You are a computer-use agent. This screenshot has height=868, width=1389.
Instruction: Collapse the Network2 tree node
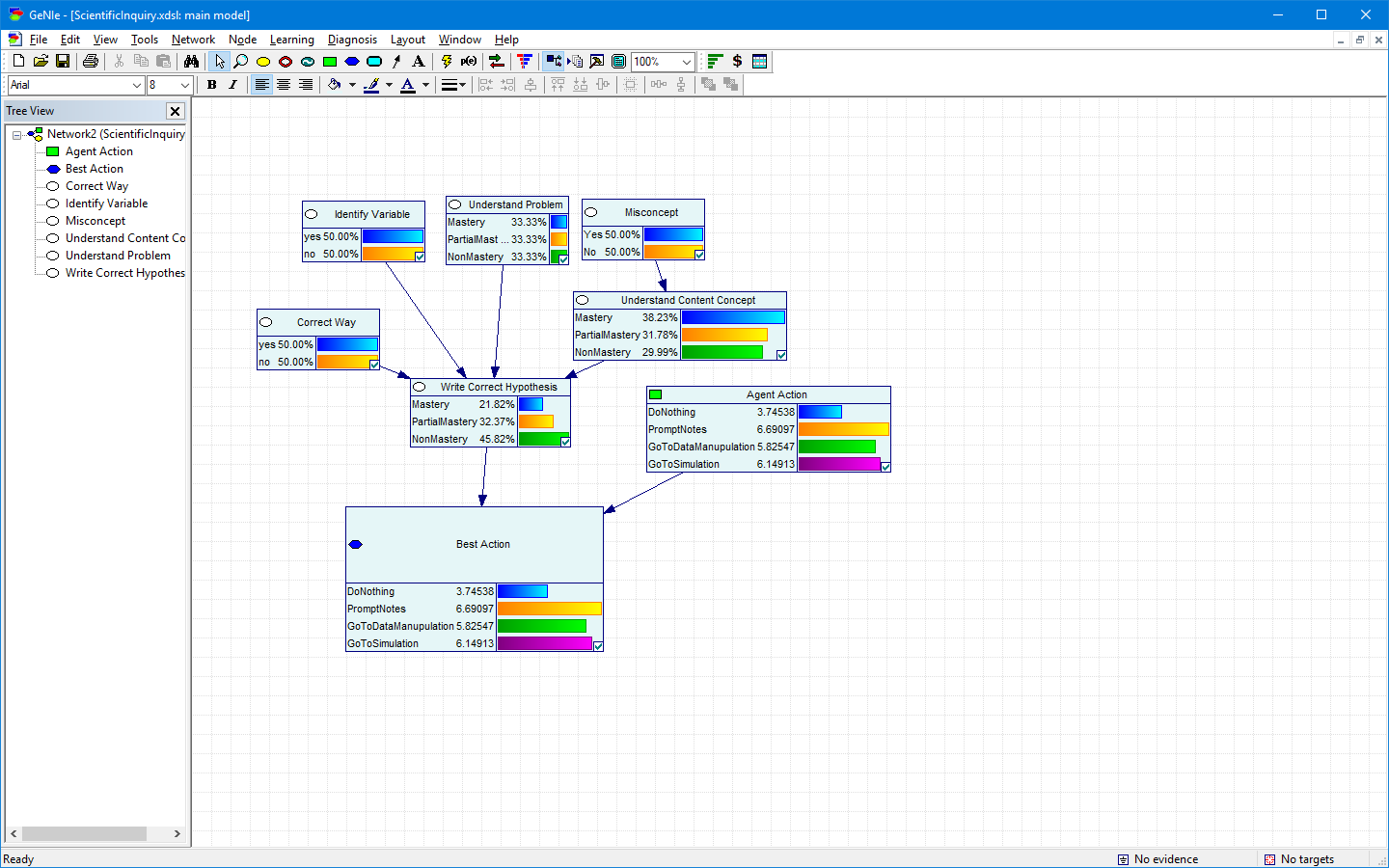[x=17, y=135]
